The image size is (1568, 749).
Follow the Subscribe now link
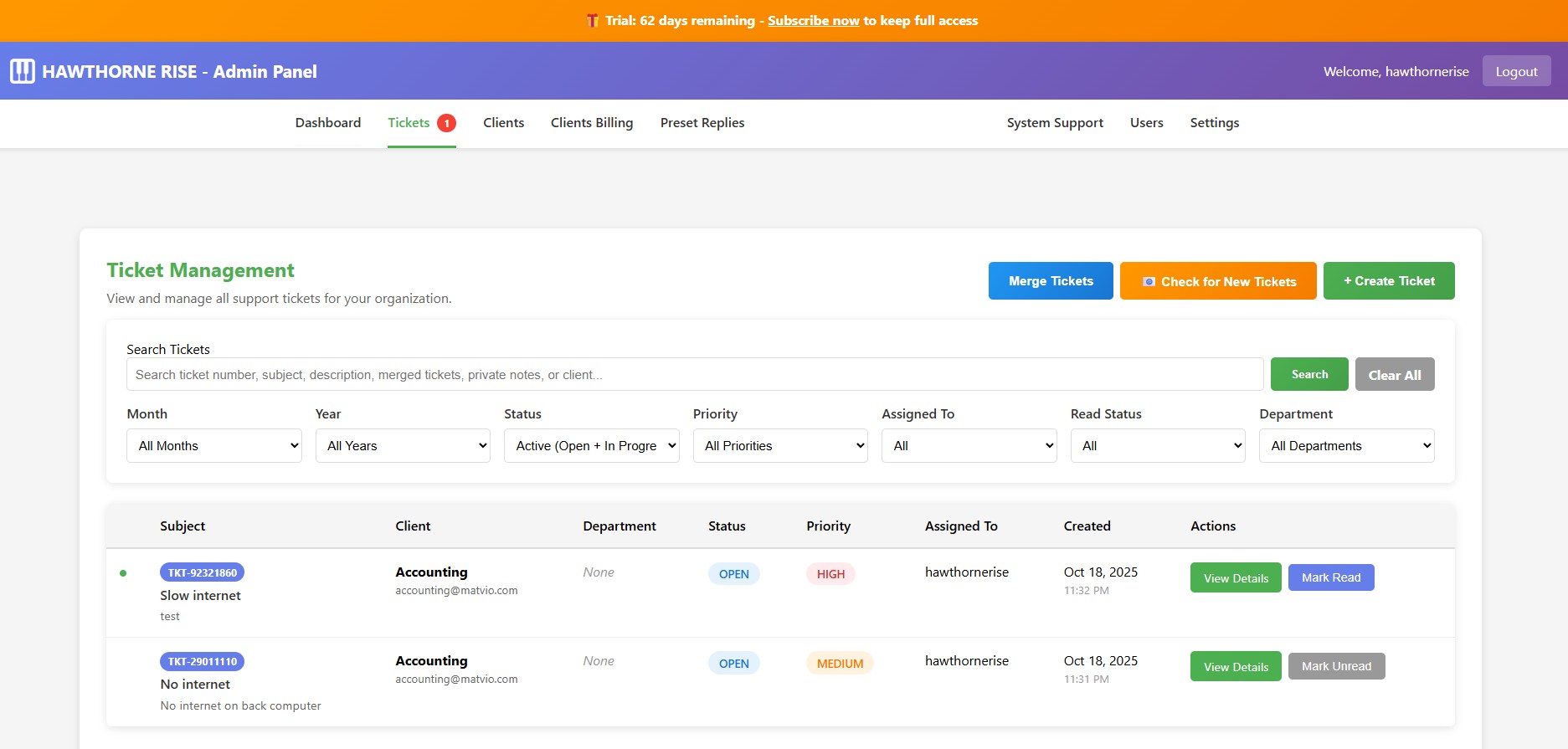click(x=813, y=21)
